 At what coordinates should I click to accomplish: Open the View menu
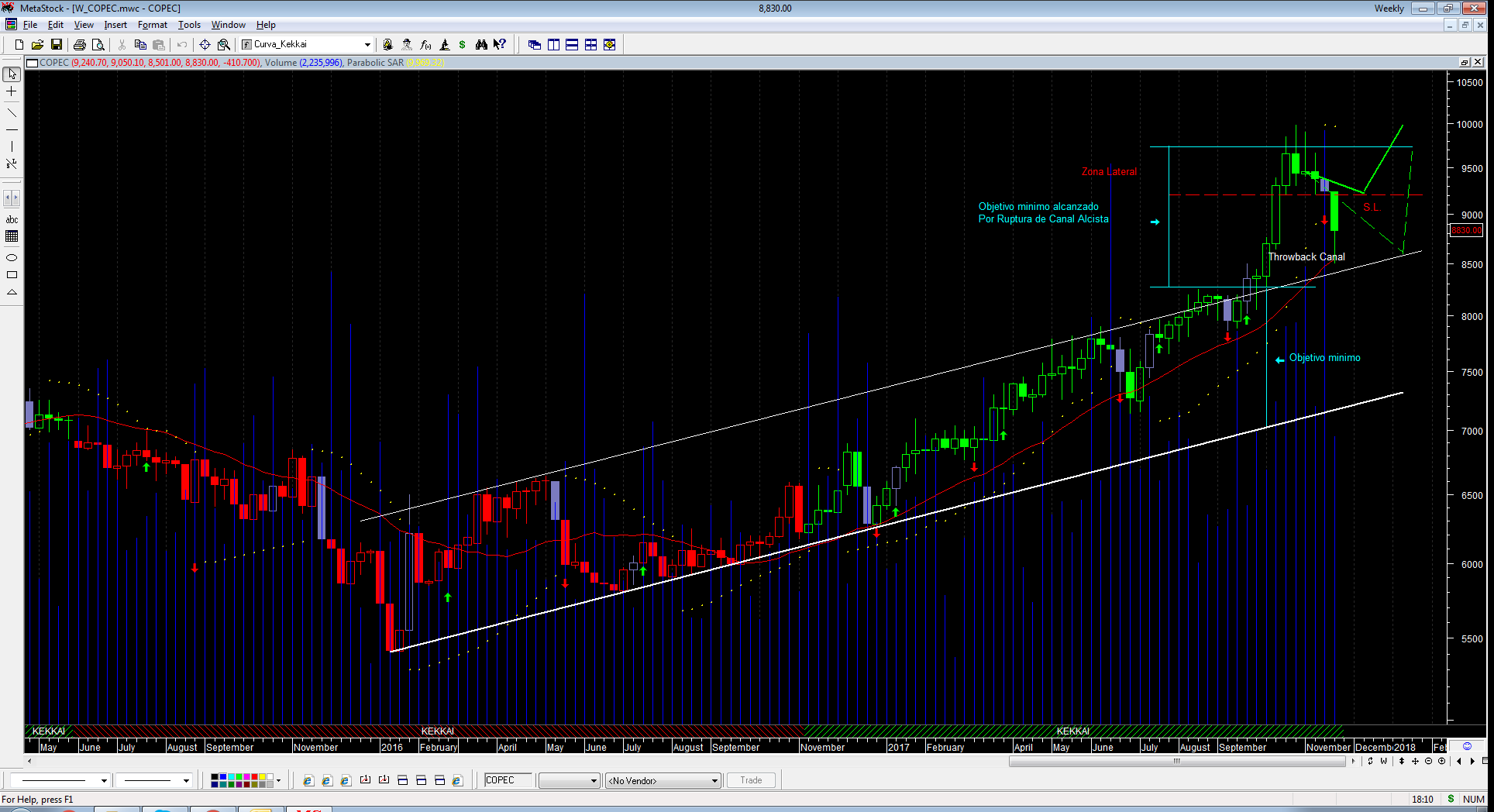tap(84, 25)
